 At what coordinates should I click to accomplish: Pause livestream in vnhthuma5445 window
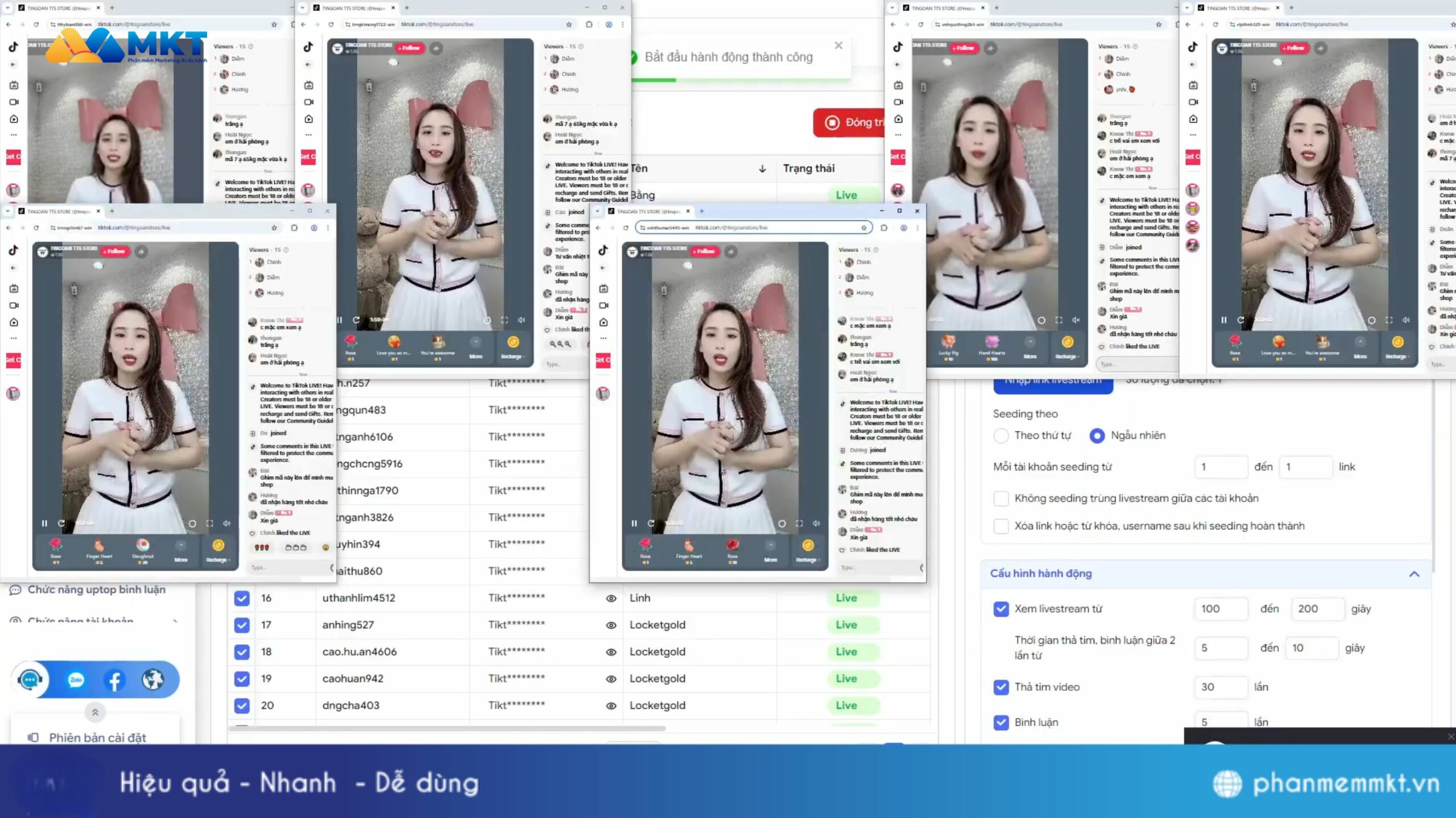pos(634,523)
